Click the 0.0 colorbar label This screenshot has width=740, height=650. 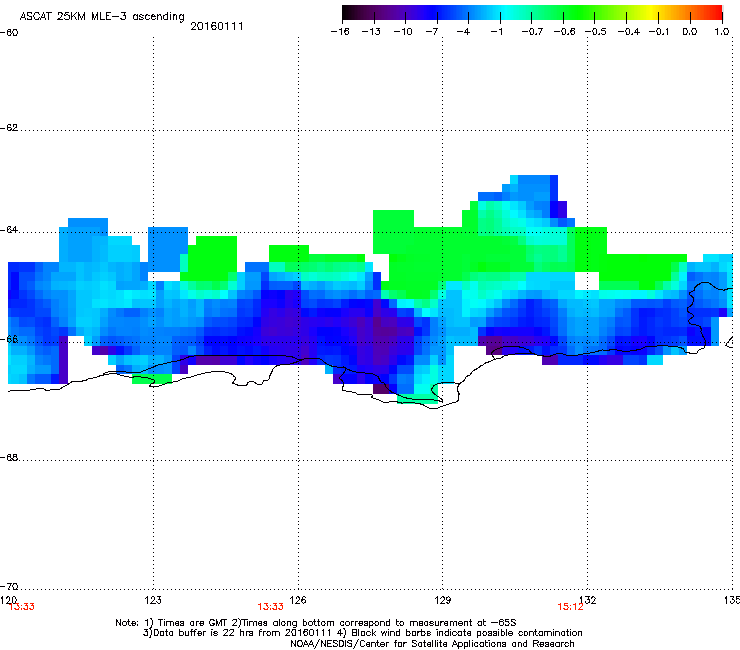(690, 32)
